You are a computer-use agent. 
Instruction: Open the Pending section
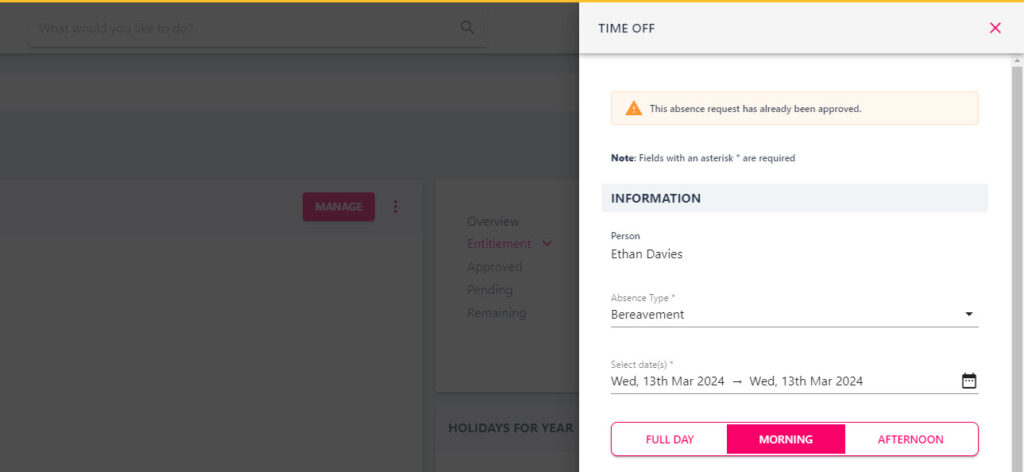click(x=490, y=289)
